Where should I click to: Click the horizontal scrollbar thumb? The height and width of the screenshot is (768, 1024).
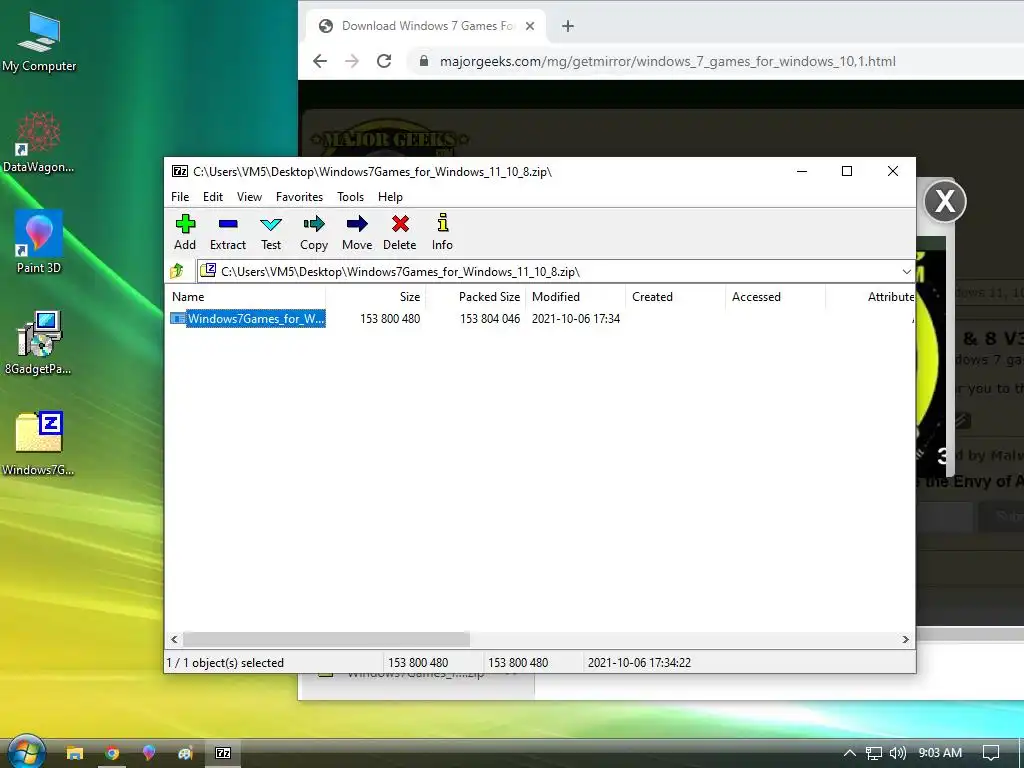(x=326, y=639)
